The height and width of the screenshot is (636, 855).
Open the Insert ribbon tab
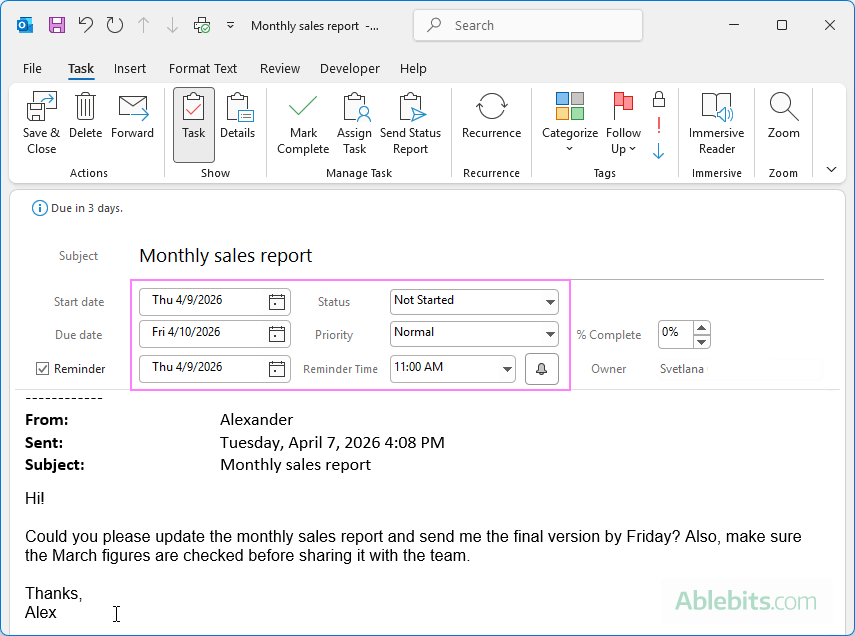[x=130, y=68]
